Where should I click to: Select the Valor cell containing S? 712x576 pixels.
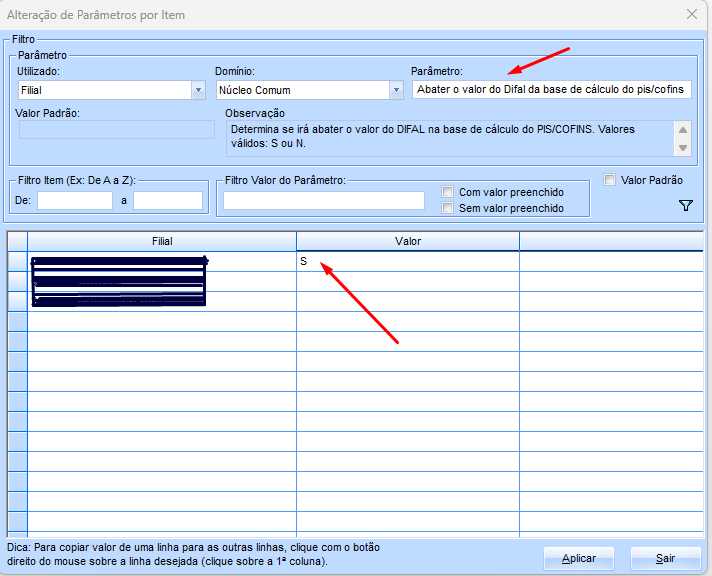pyautogui.click(x=408, y=261)
